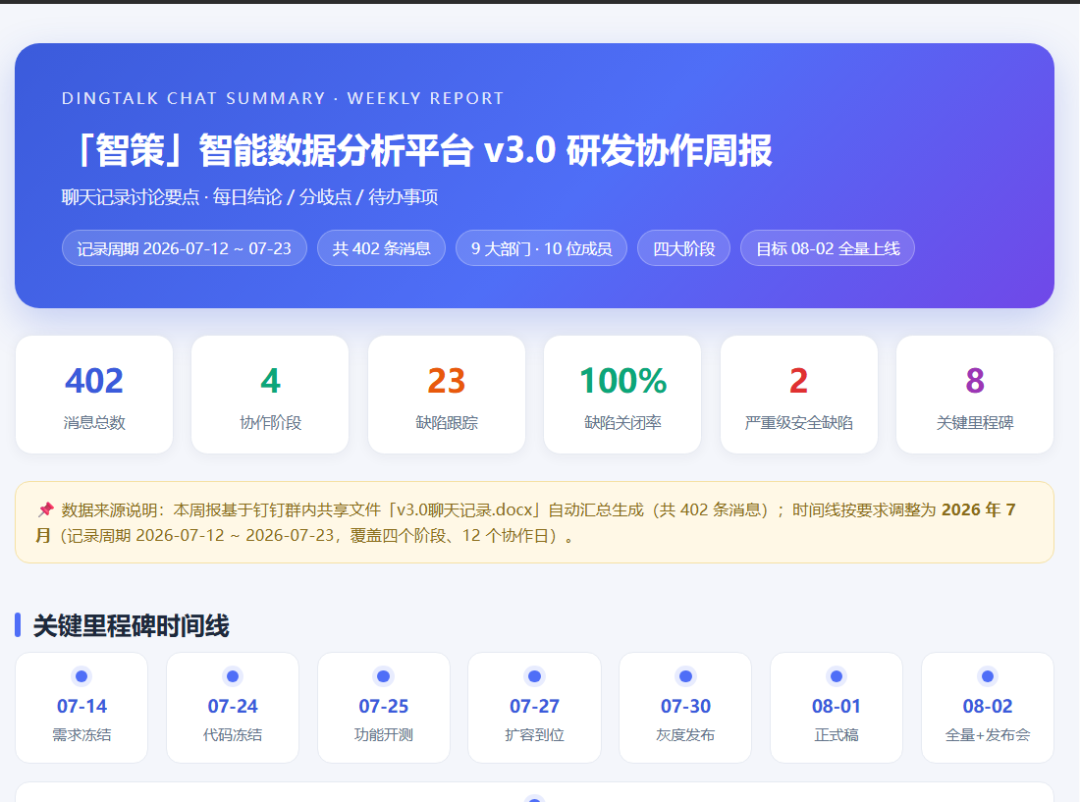Click the 功能开测 milestone label
This screenshot has width=1080, height=802.
coord(384,735)
